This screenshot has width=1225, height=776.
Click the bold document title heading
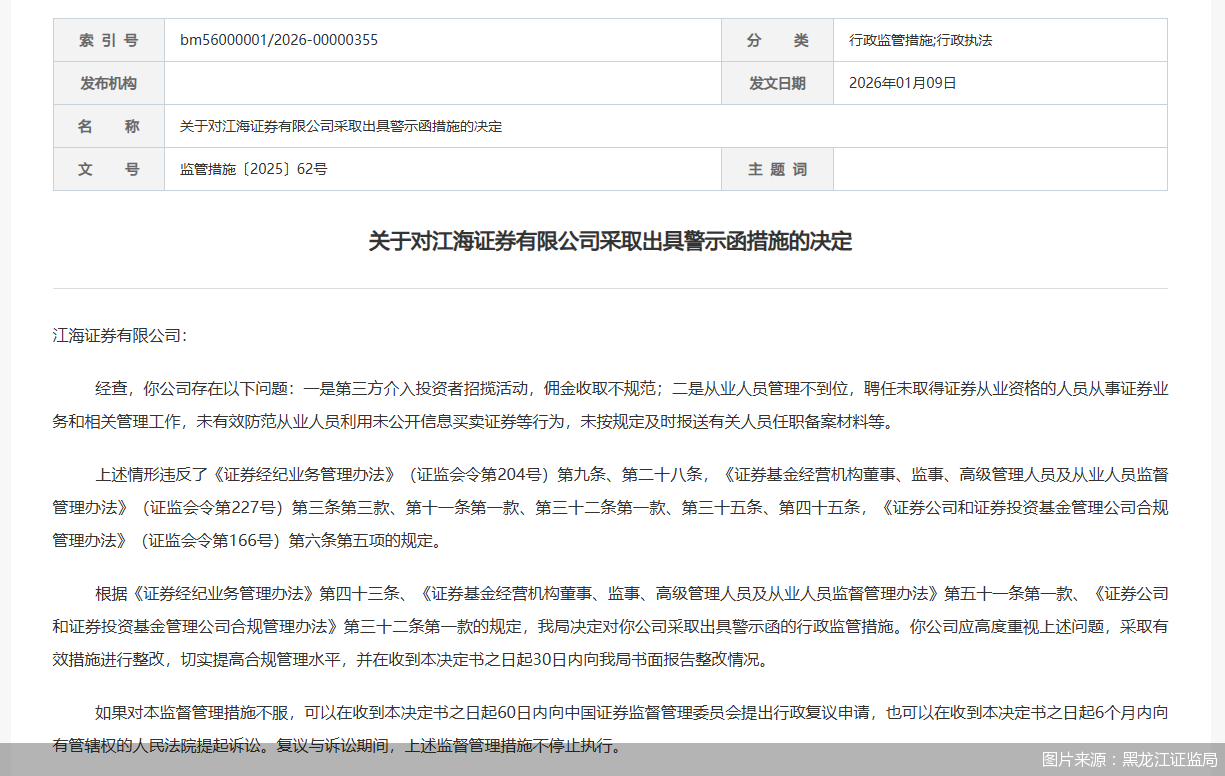612,241
